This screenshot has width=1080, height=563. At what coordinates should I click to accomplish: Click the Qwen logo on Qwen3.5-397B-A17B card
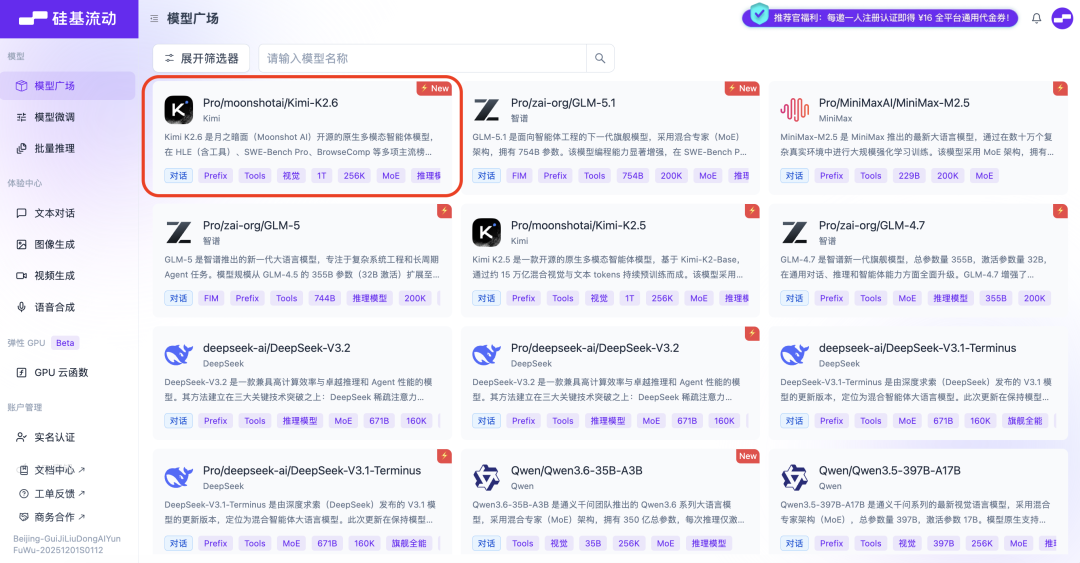(x=794, y=478)
